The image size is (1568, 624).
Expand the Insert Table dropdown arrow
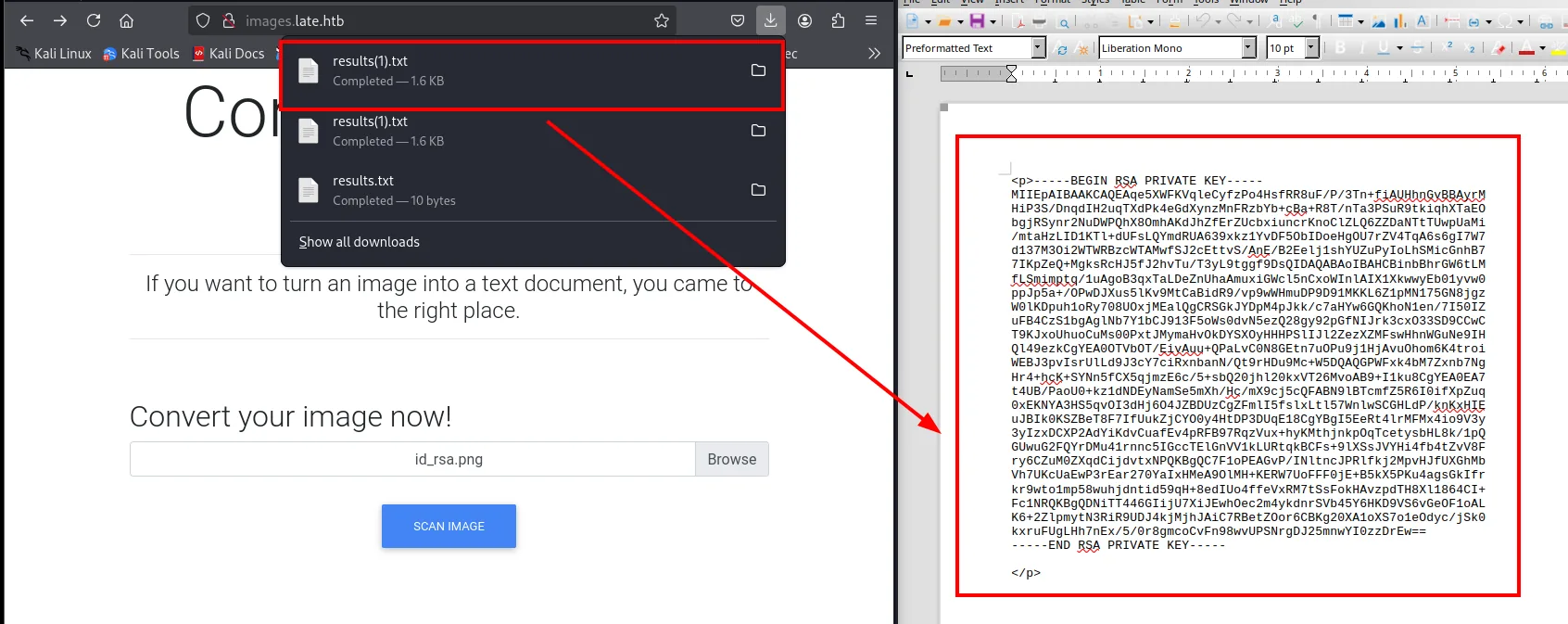tap(1360, 22)
